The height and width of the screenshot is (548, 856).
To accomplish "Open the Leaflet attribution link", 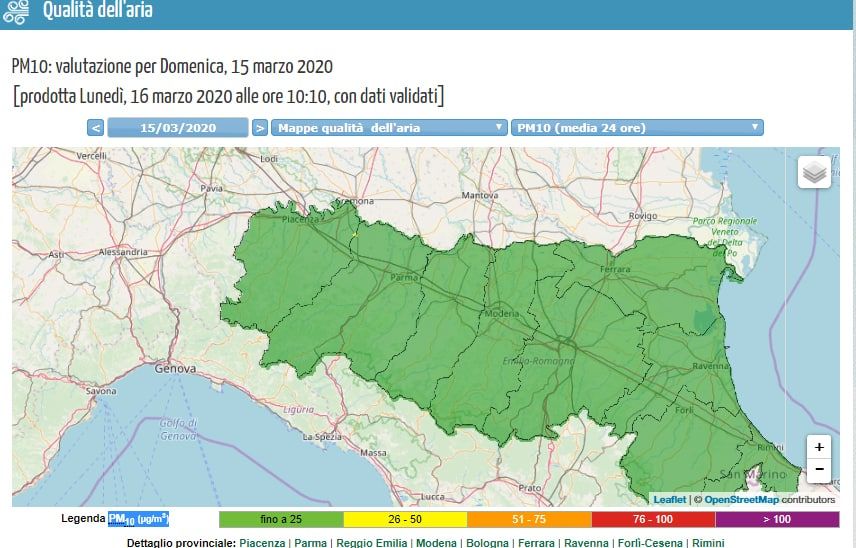I will tap(670, 499).
